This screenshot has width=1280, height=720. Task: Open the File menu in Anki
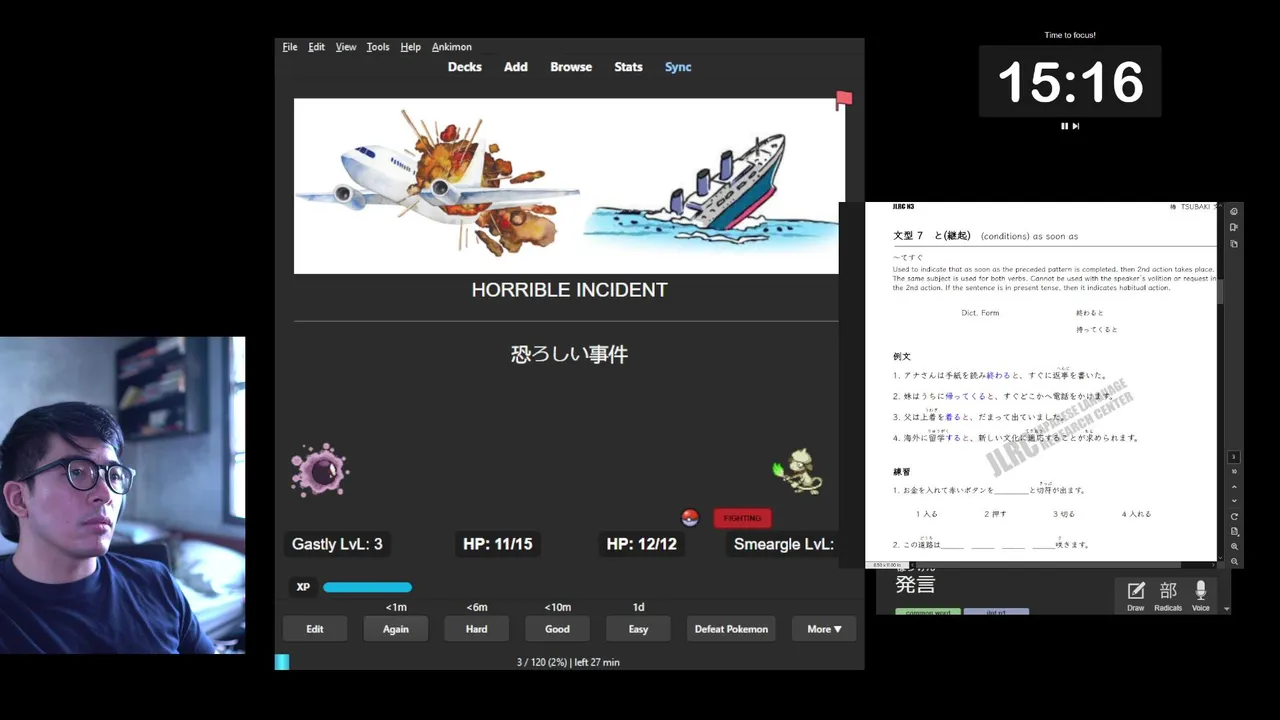tap(290, 47)
